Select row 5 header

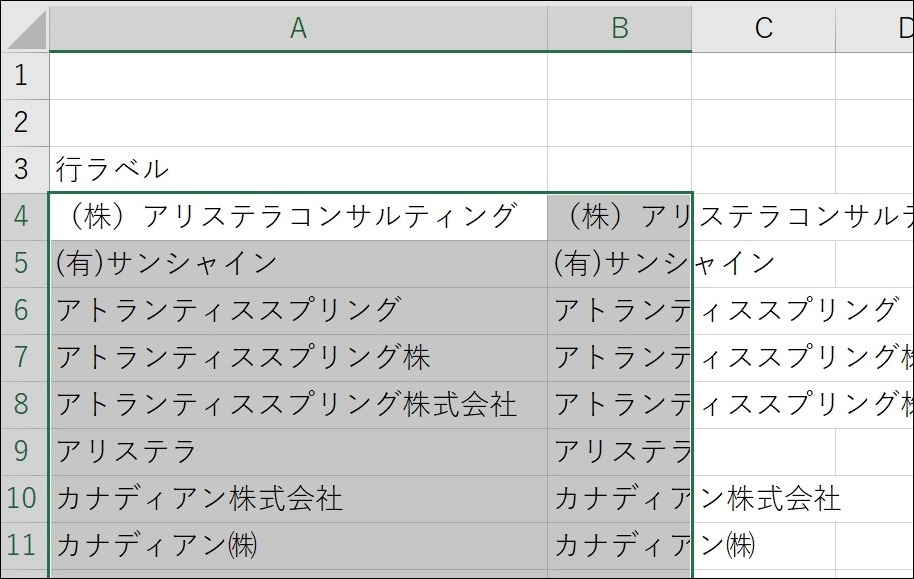24,264
